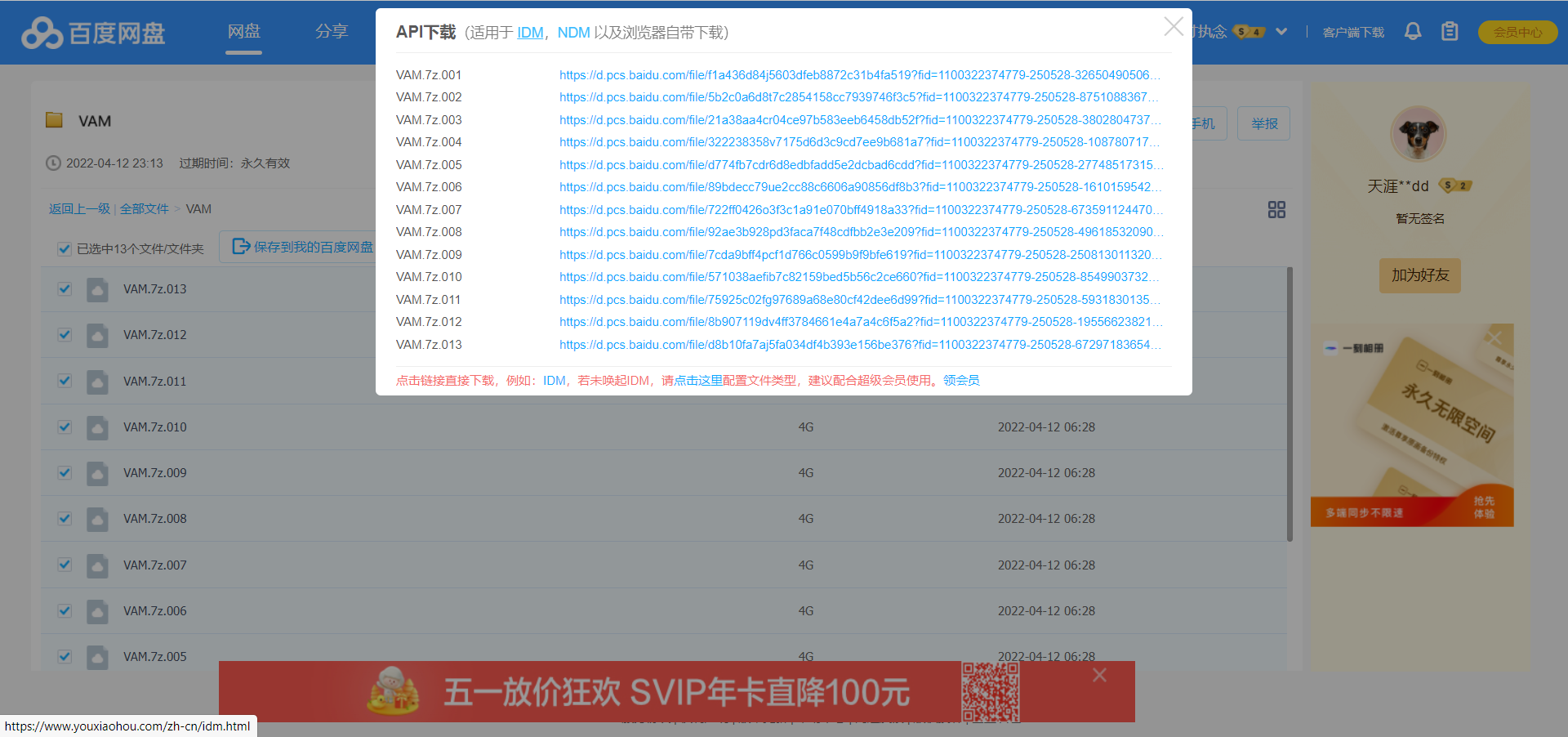Viewport: 1568px width, 737px height.
Task: Click the 永久无限空间 ad thumbnail
Action: point(1412,425)
